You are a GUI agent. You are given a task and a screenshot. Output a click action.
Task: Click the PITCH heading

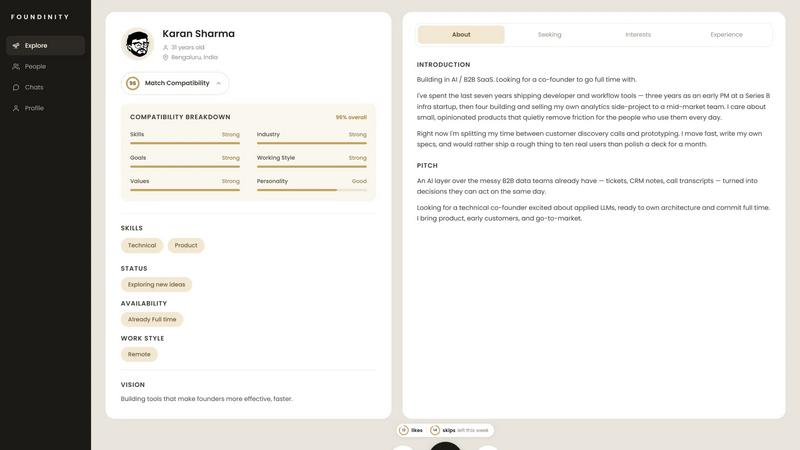tap(427, 166)
